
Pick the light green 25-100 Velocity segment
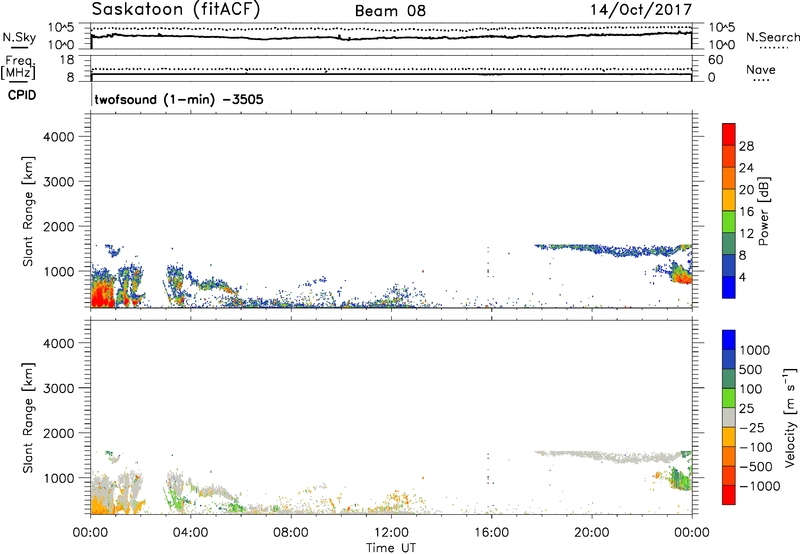point(729,398)
